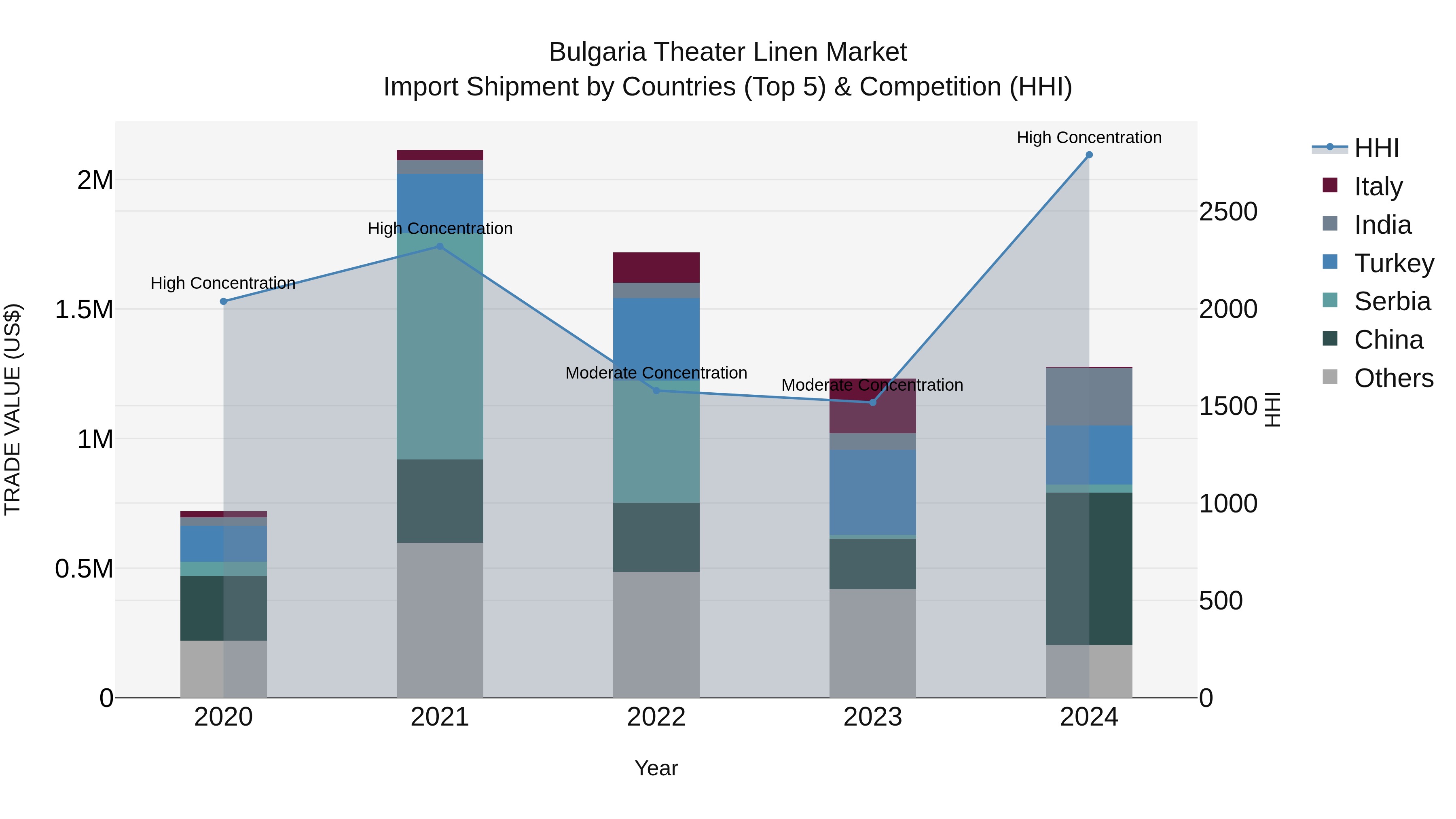Image resolution: width=1456 pixels, height=819 pixels.
Task: Toggle Italy series in legend
Action: (x=1362, y=186)
